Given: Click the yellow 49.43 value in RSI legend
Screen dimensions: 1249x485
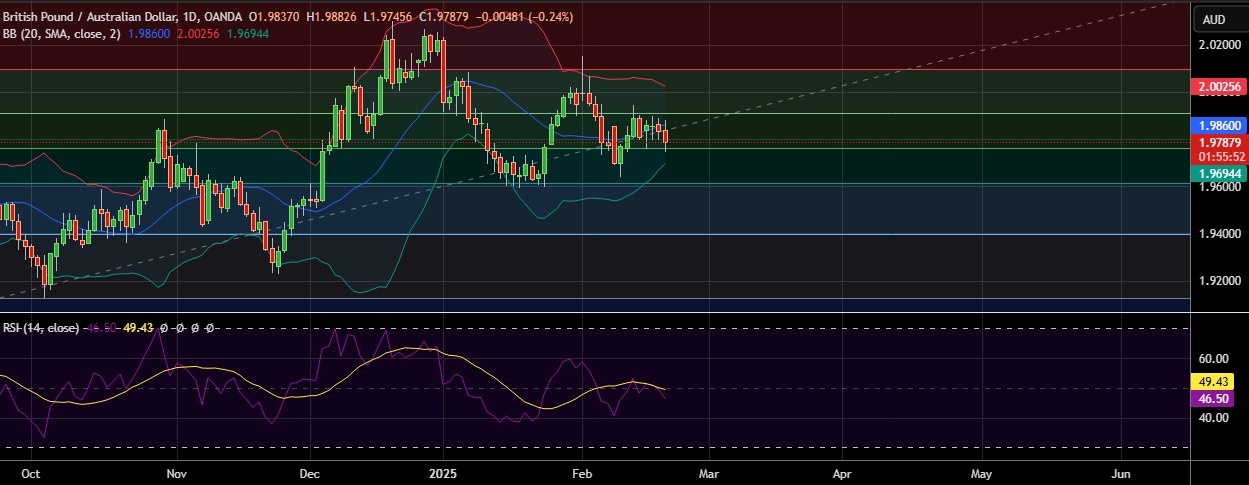Looking at the screenshot, I should (136, 327).
